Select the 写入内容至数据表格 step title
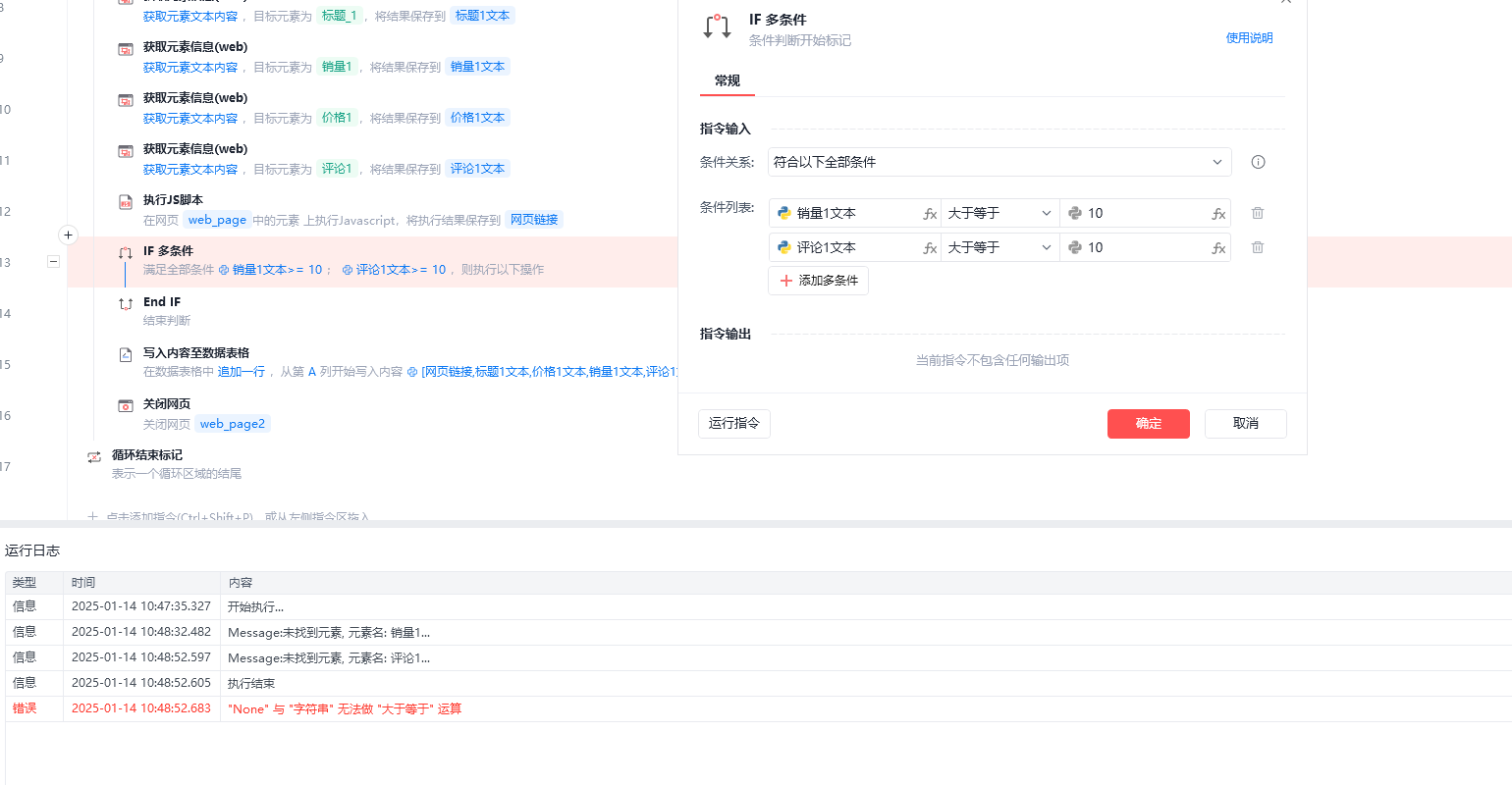 196,353
